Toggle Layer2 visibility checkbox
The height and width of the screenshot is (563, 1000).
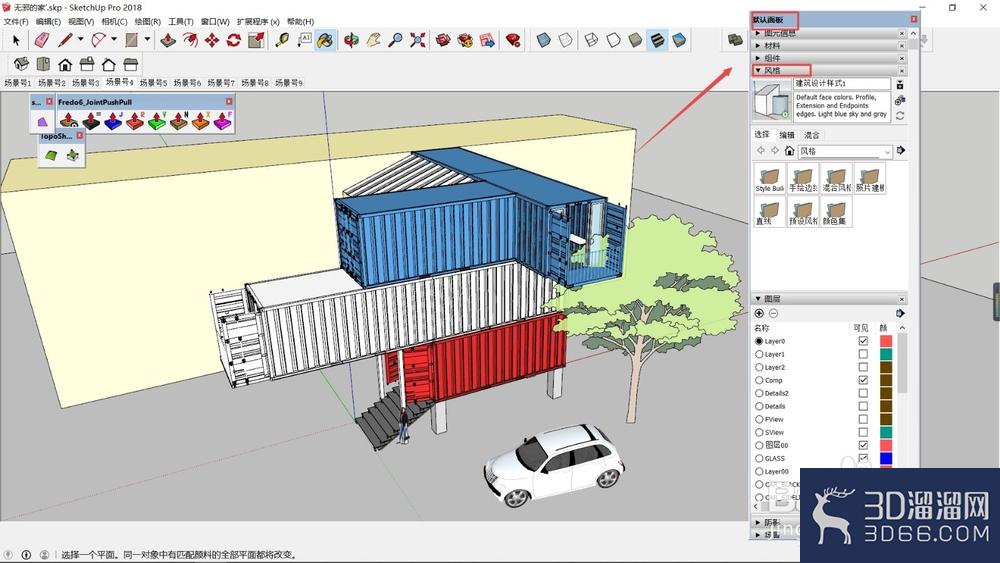point(863,367)
